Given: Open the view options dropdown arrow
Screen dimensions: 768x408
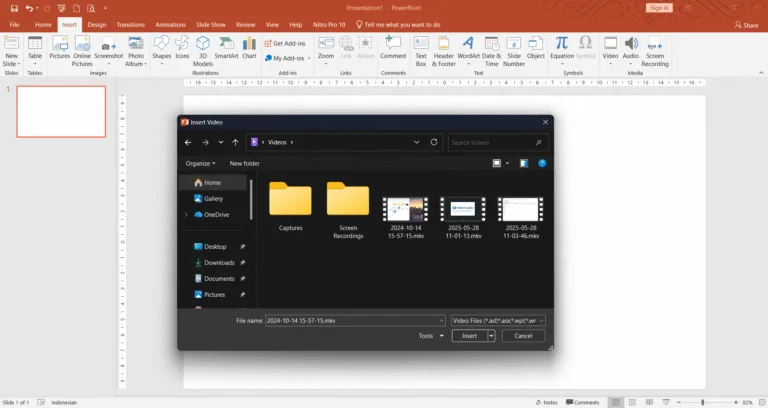Looking at the screenshot, I should point(507,163).
